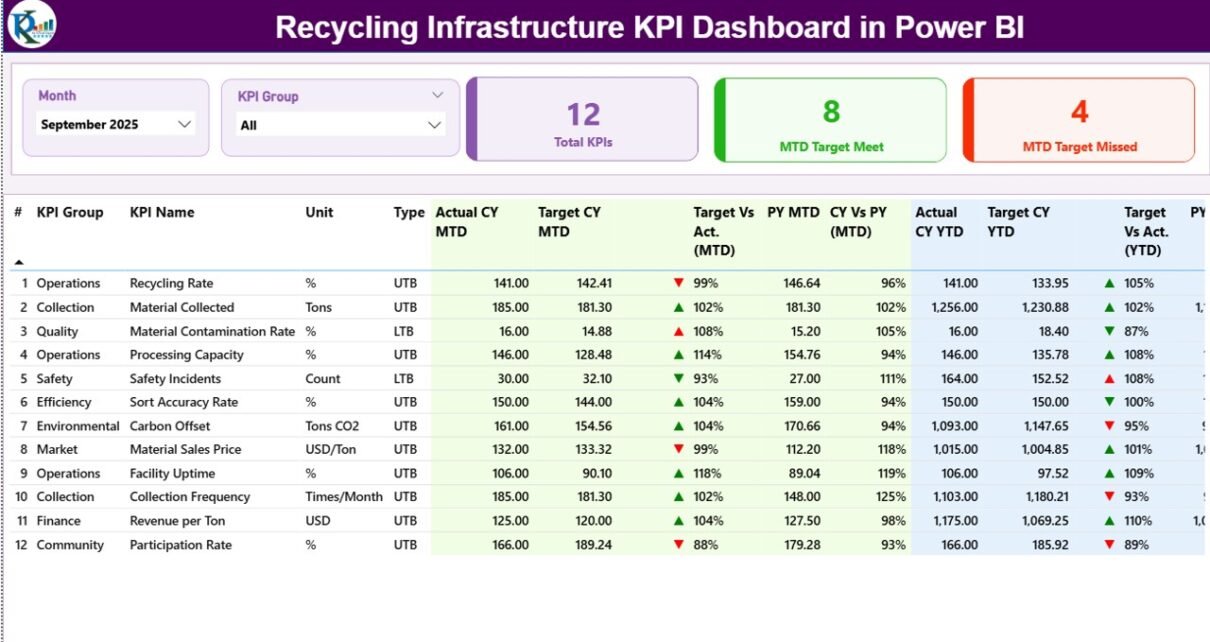The width and height of the screenshot is (1210, 642).
Task: Click MTD red down arrow for Material Sales Price
Action: pos(679,450)
